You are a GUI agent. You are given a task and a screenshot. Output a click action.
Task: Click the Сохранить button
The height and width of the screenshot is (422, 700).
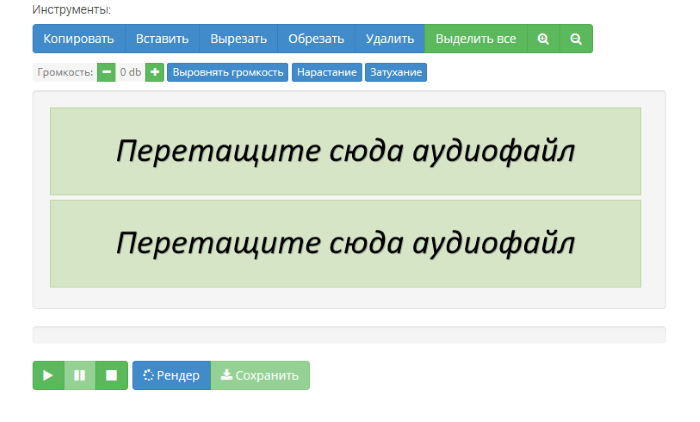pyautogui.click(x=260, y=376)
